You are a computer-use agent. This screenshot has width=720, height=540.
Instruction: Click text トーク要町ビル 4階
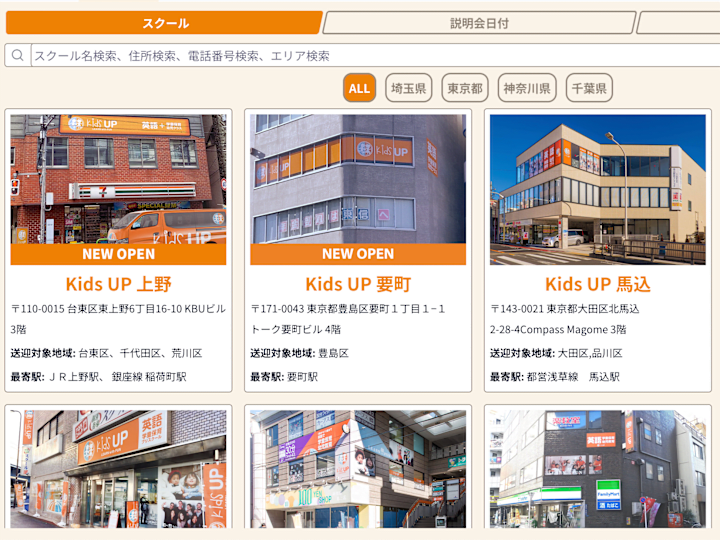296,329
